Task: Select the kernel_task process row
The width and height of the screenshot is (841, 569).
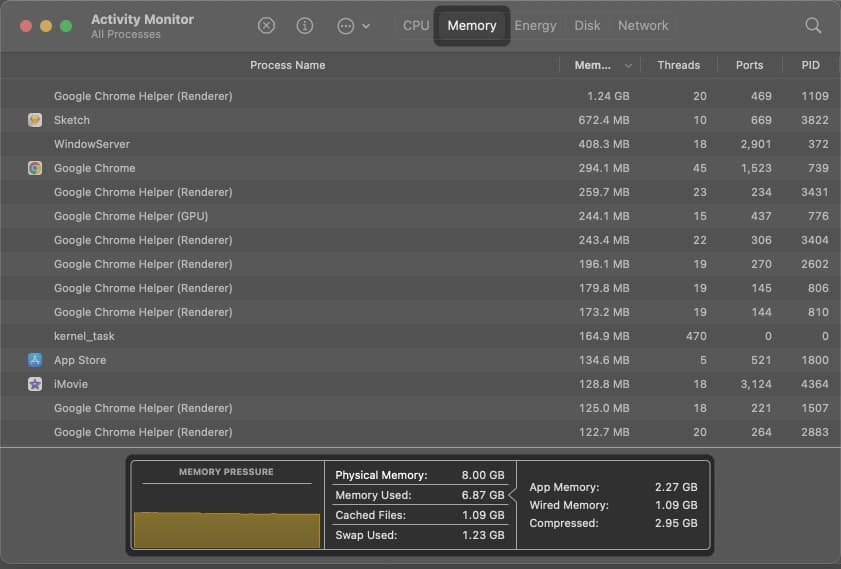Action: coord(420,336)
